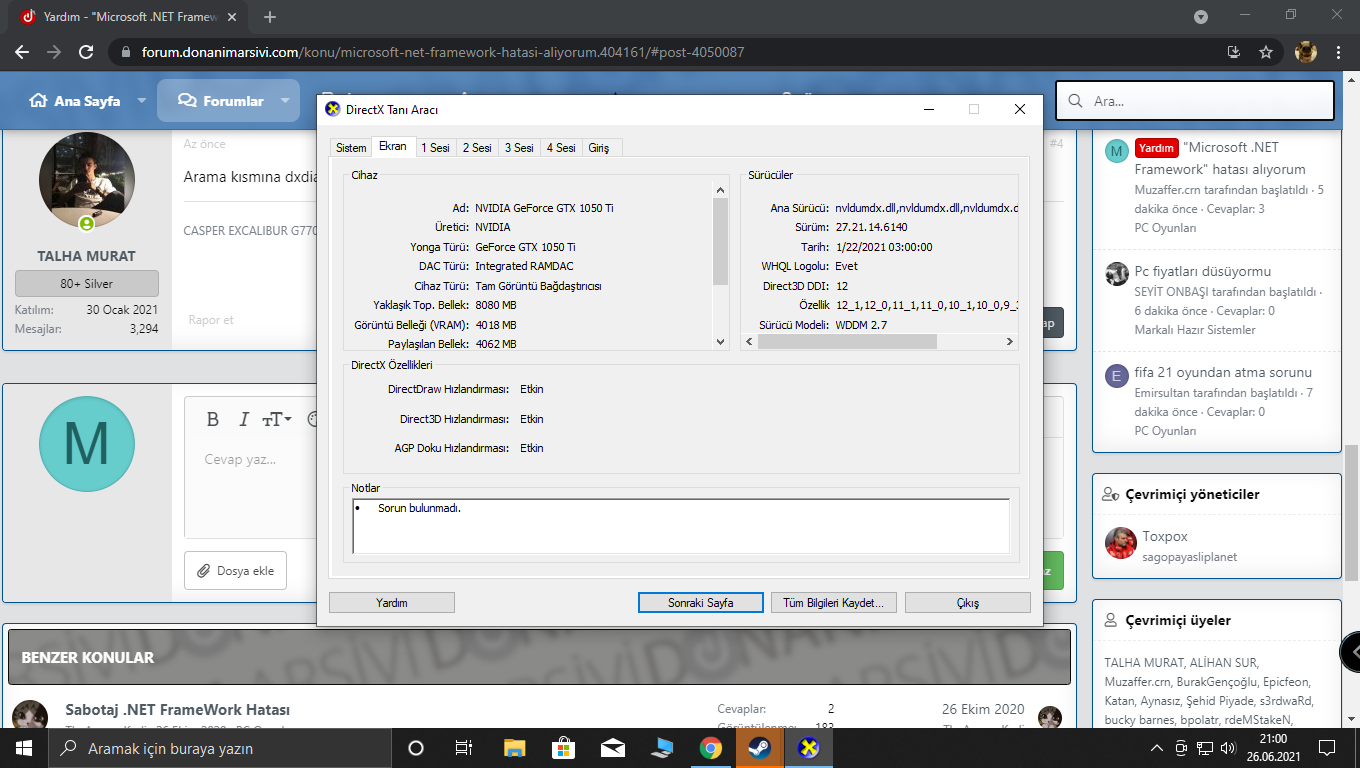Click the Rapor et link
1360x768 pixels.
211,320
